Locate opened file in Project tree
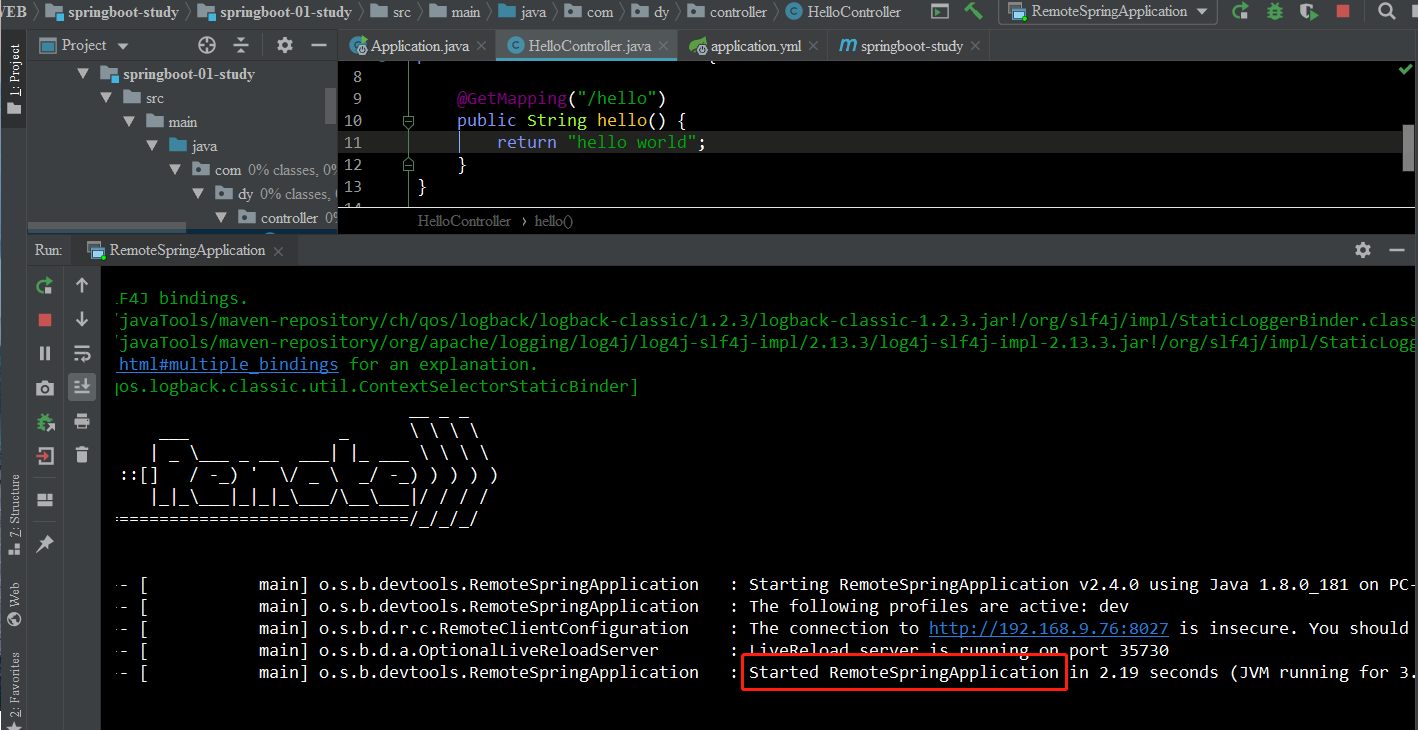Image resolution: width=1418 pixels, height=730 pixels. [207, 45]
